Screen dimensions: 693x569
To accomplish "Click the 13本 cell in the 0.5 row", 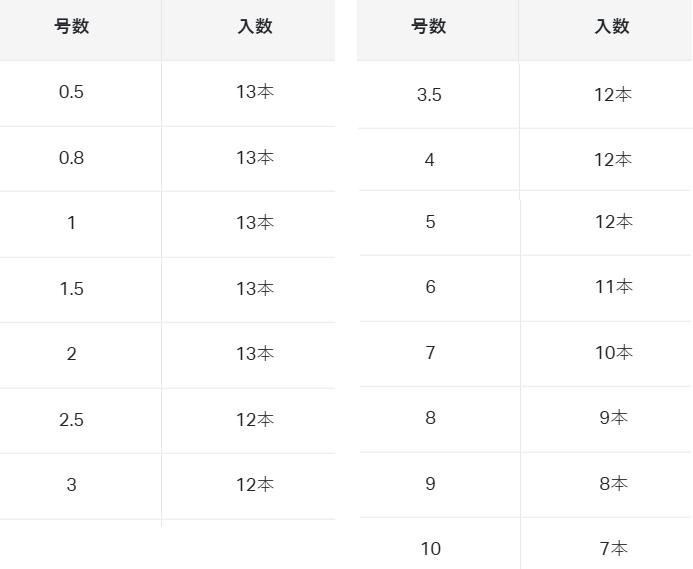I will click(x=255, y=92).
